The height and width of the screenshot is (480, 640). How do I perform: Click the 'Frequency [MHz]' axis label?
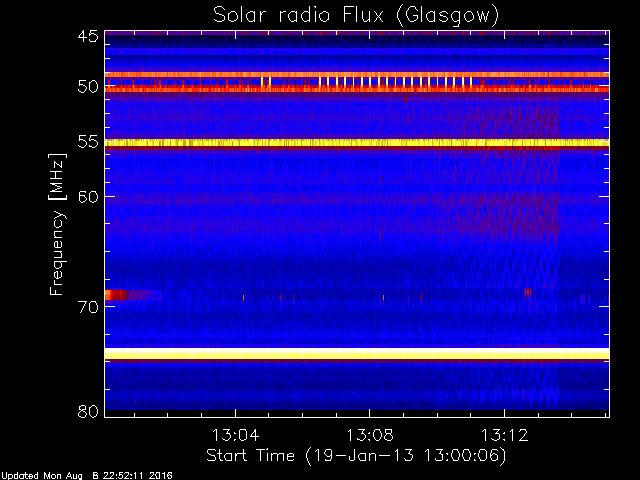click(57, 224)
